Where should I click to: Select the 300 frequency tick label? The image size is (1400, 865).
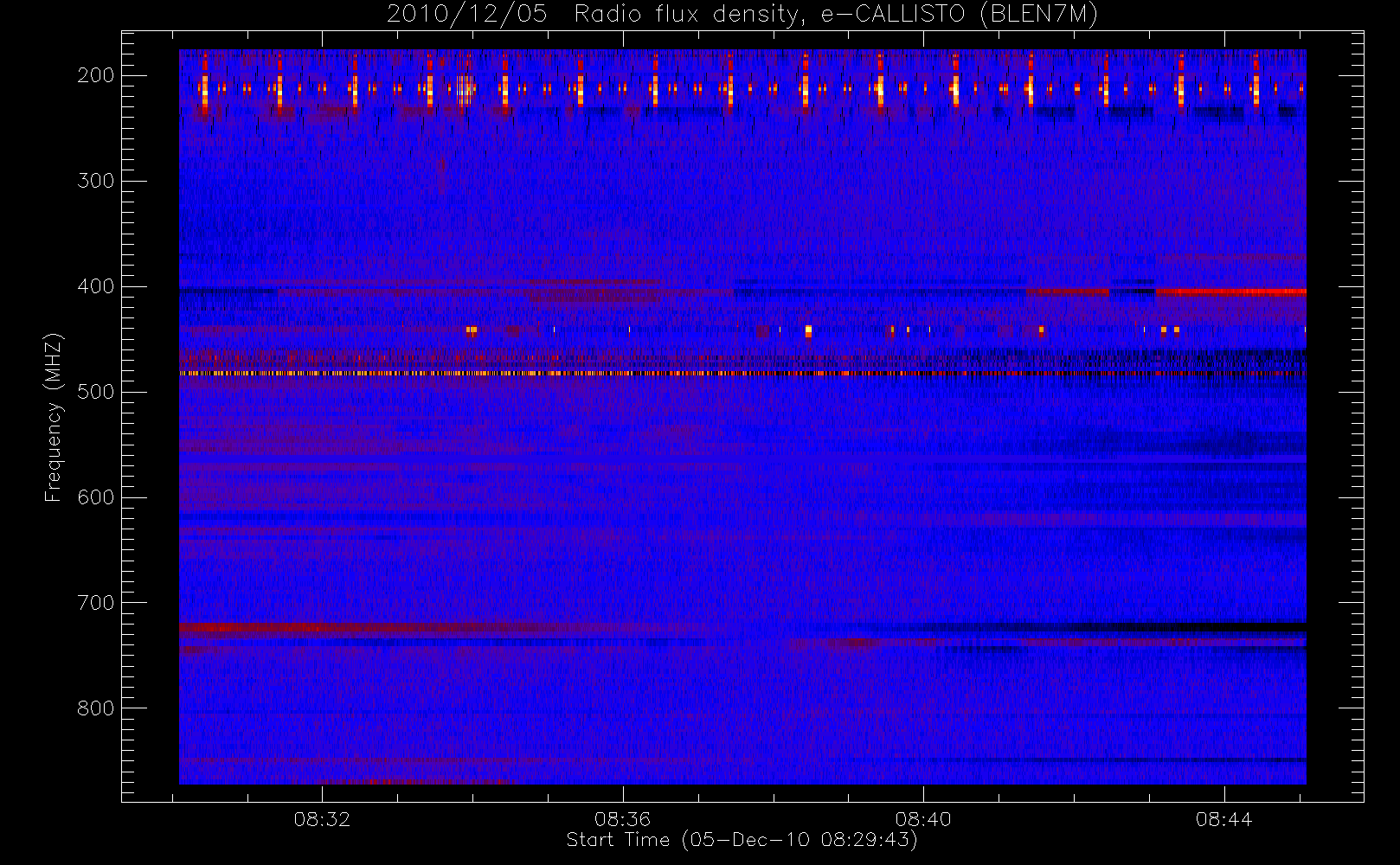pyautogui.click(x=96, y=181)
